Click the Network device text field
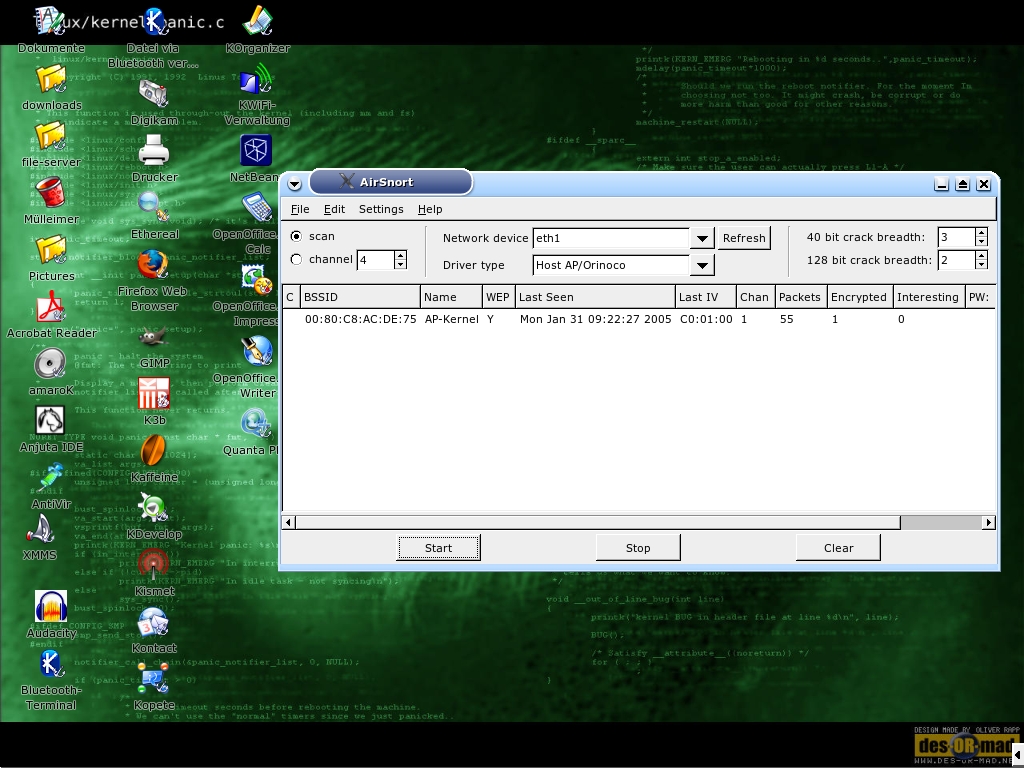 611,238
